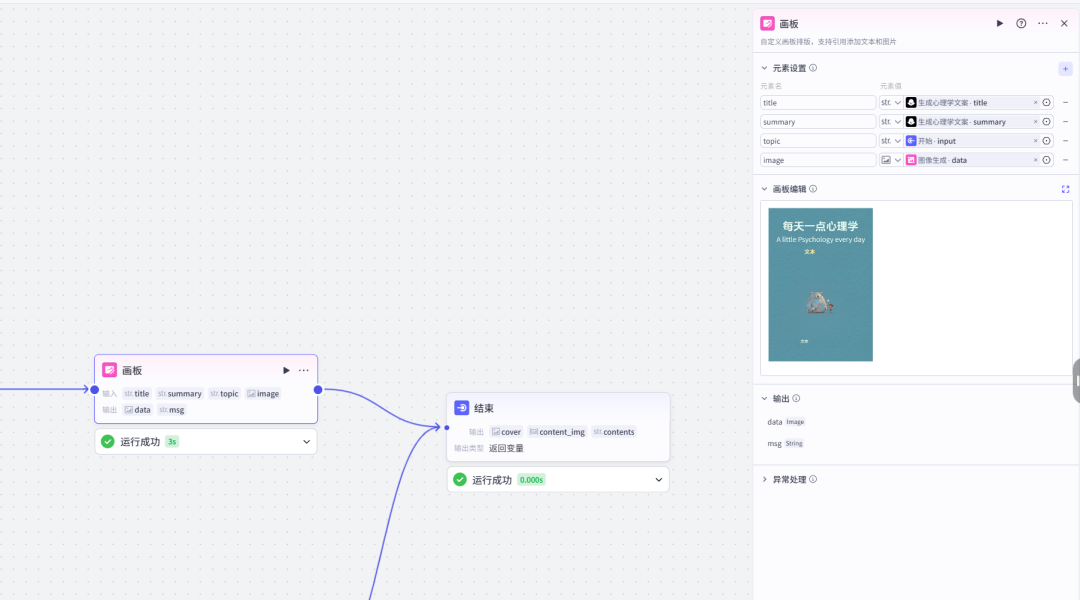
Task: Add a new element with plus button
Action: [1066, 69]
